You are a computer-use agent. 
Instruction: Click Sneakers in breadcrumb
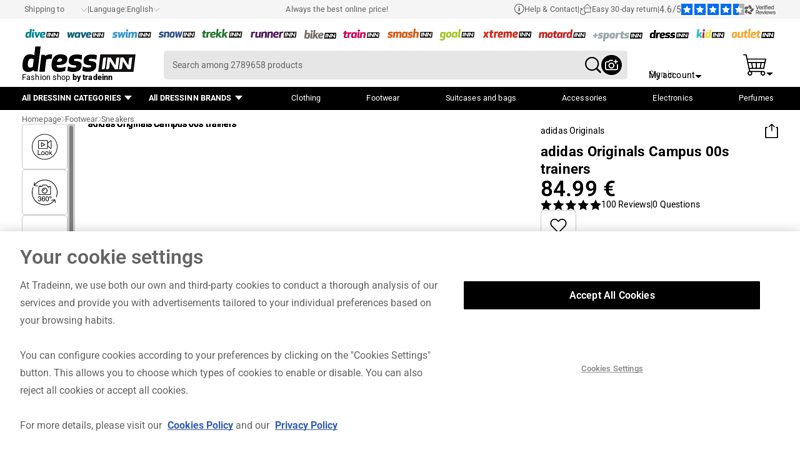pyautogui.click(x=117, y=119)
